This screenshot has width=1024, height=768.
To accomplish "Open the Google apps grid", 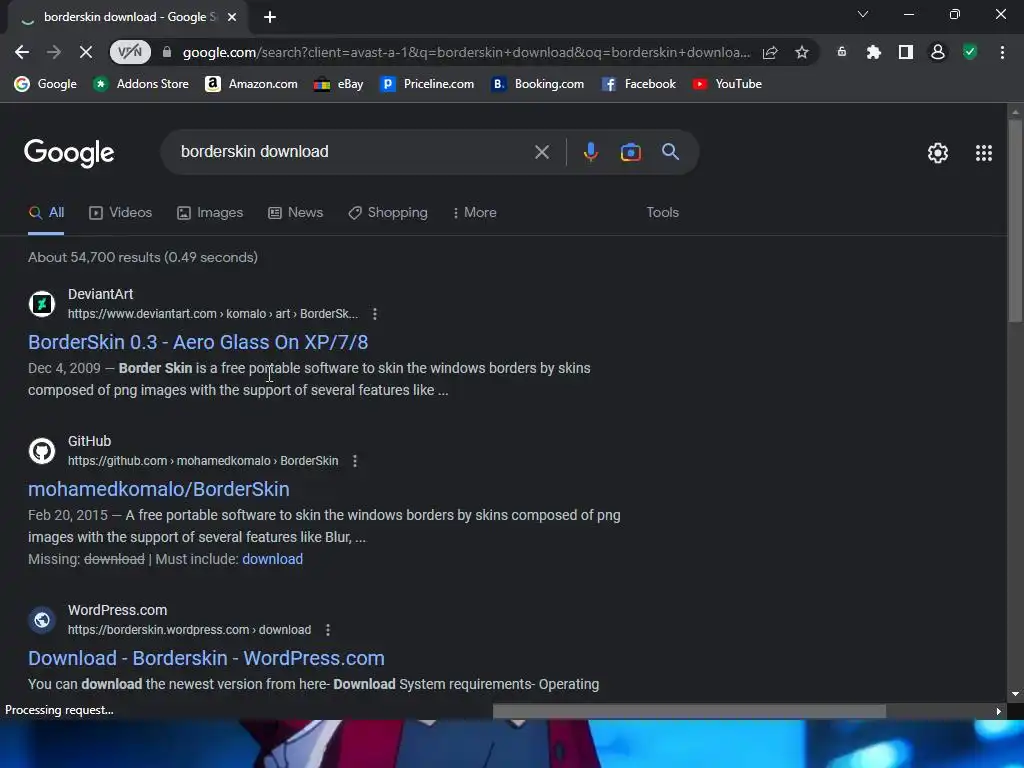I will click(984, 153).
